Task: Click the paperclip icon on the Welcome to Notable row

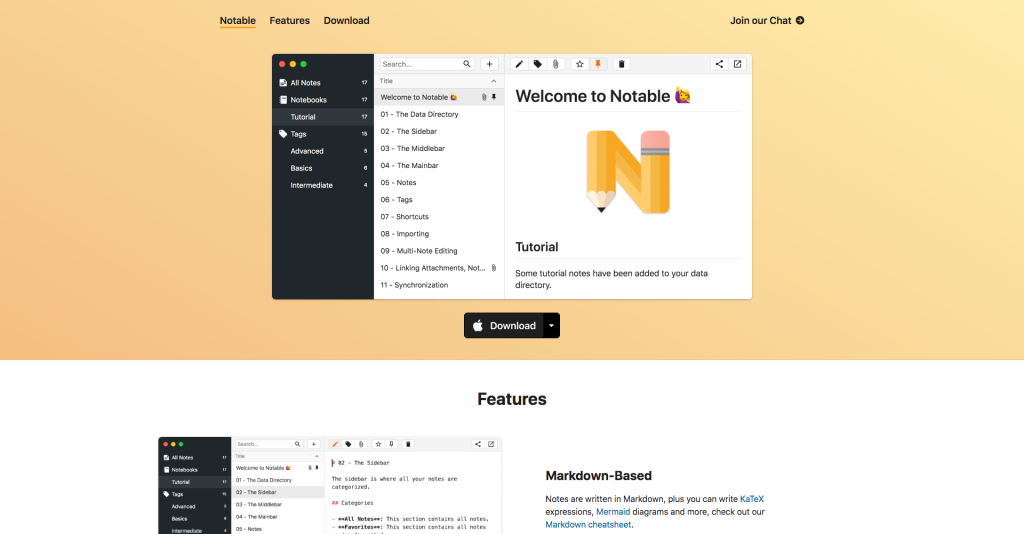Action: (484, 97)
